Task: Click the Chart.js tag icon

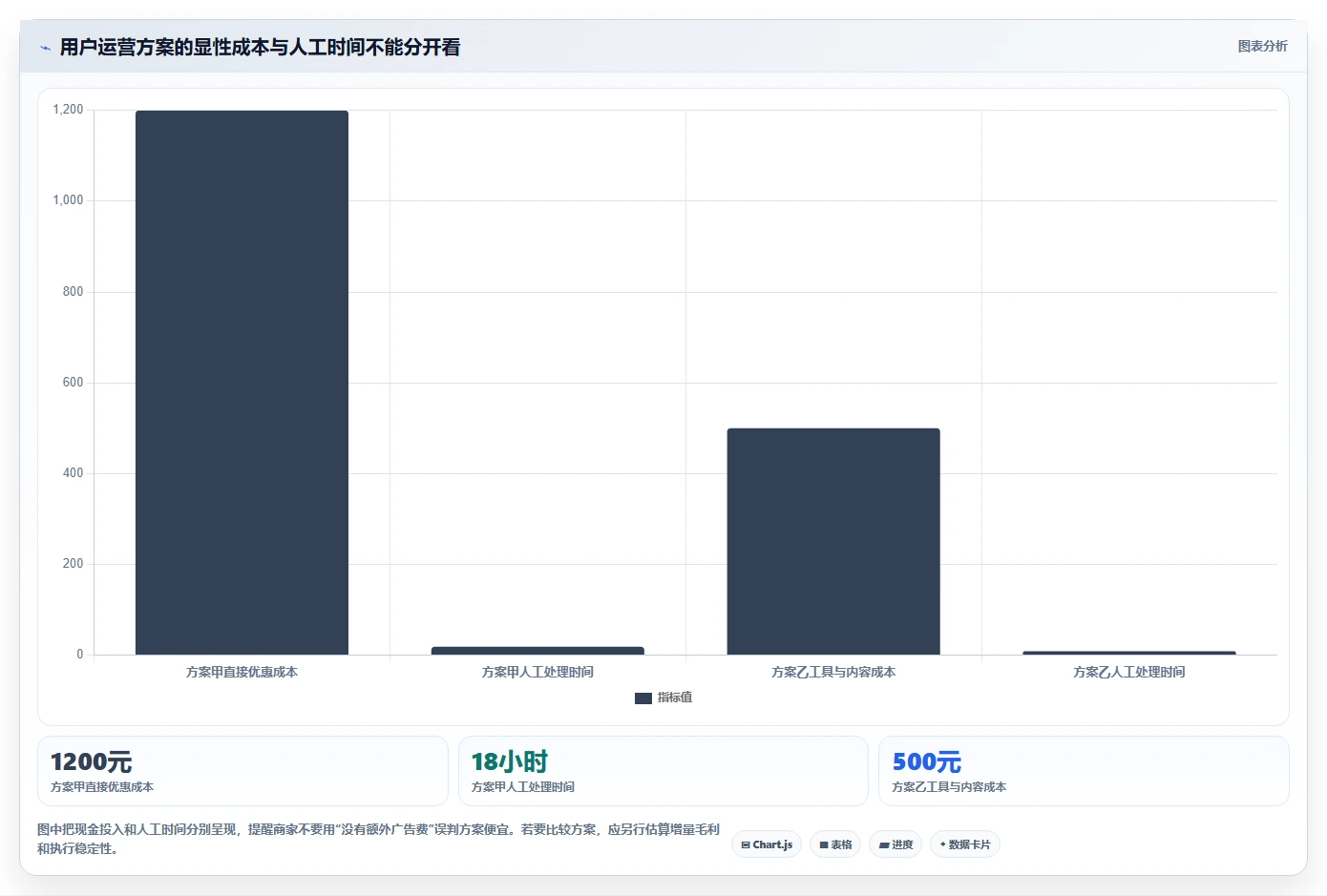Action: [x=746, y=845]
